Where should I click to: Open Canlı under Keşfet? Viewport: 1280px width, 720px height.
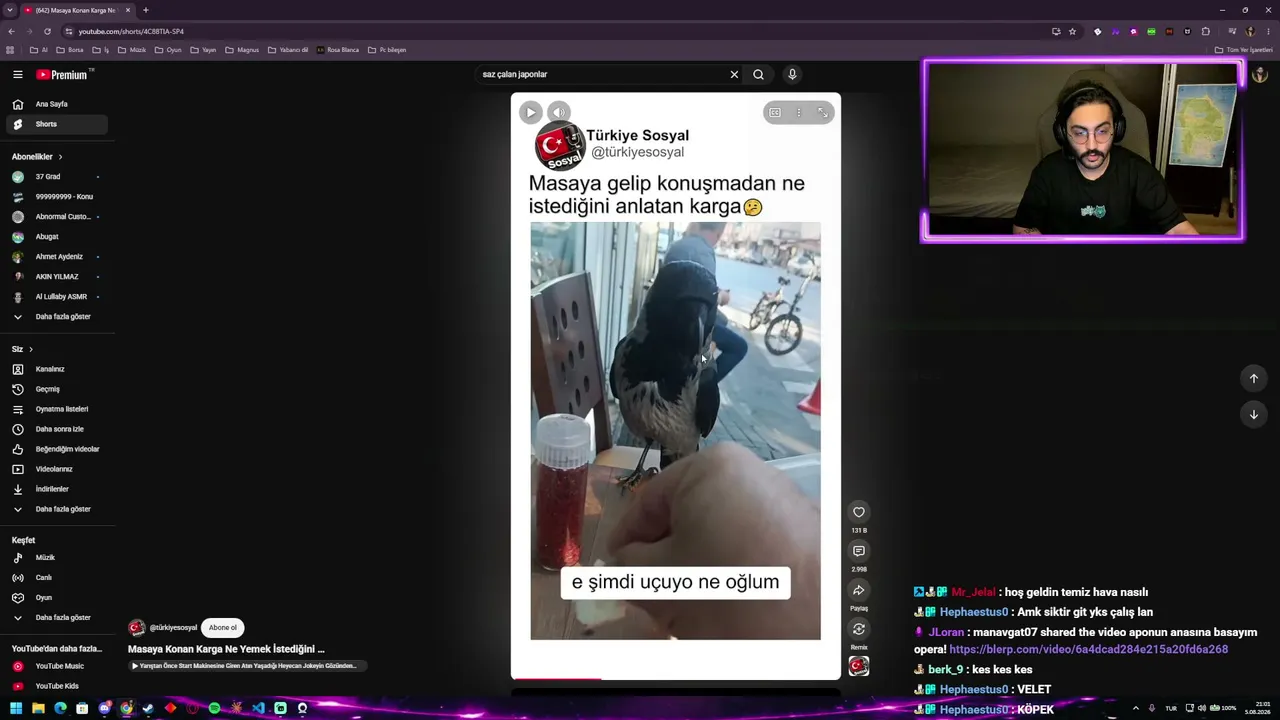click(56, 578)
